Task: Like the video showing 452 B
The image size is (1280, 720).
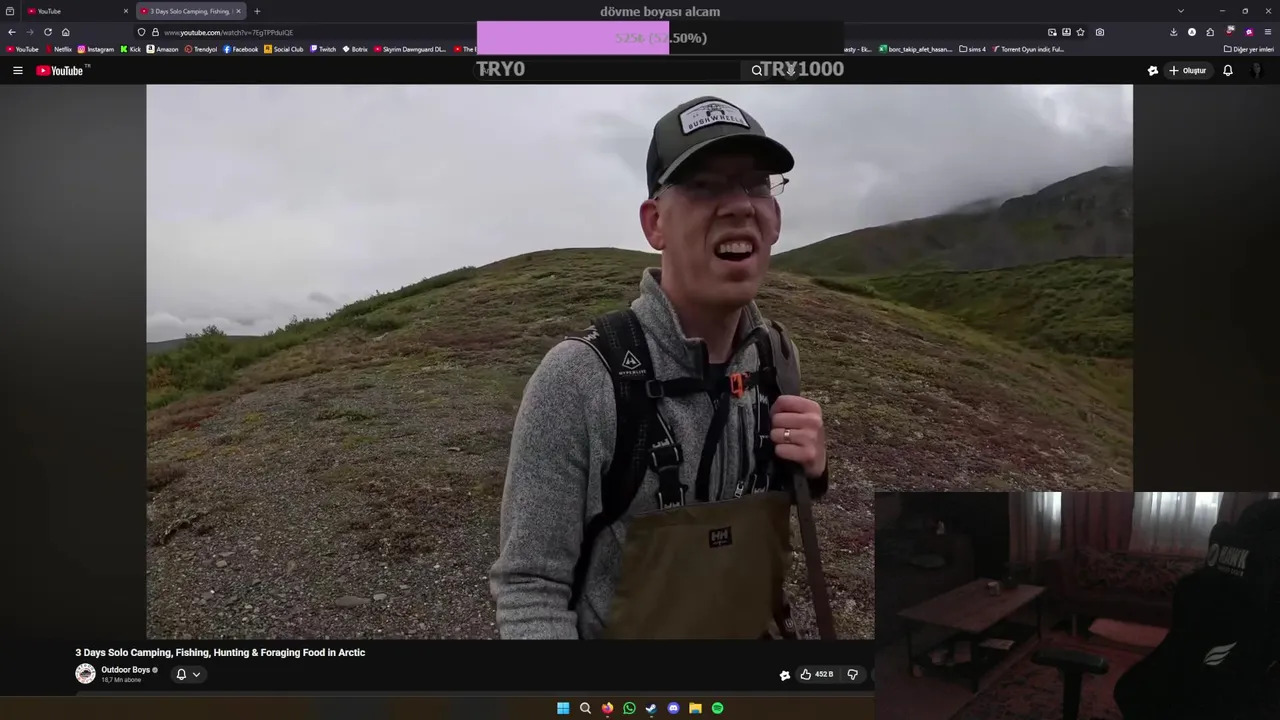Action: 816,675
